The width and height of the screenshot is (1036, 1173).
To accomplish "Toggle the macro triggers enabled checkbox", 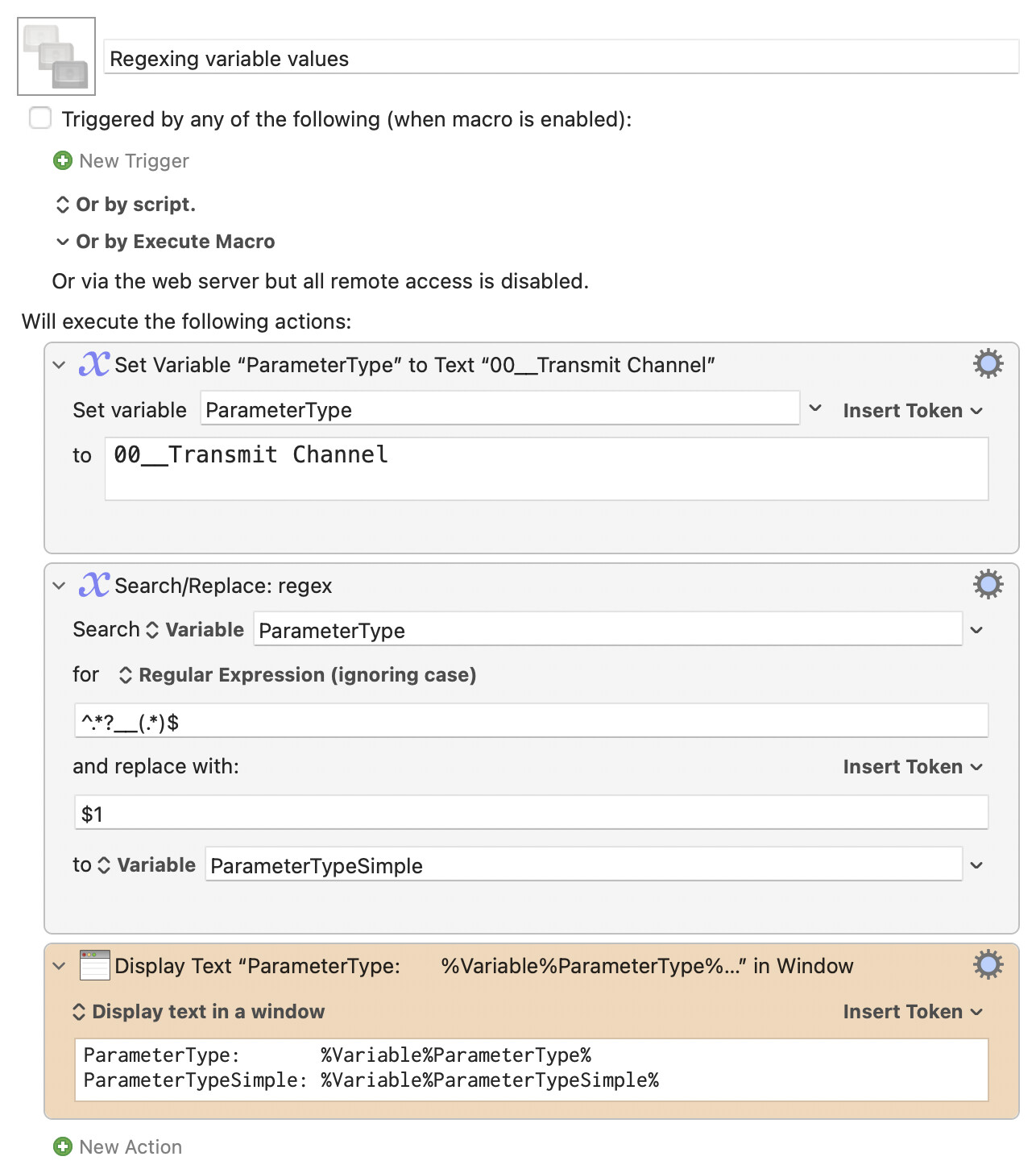I will pyautogui.click(x=40, y=118).
